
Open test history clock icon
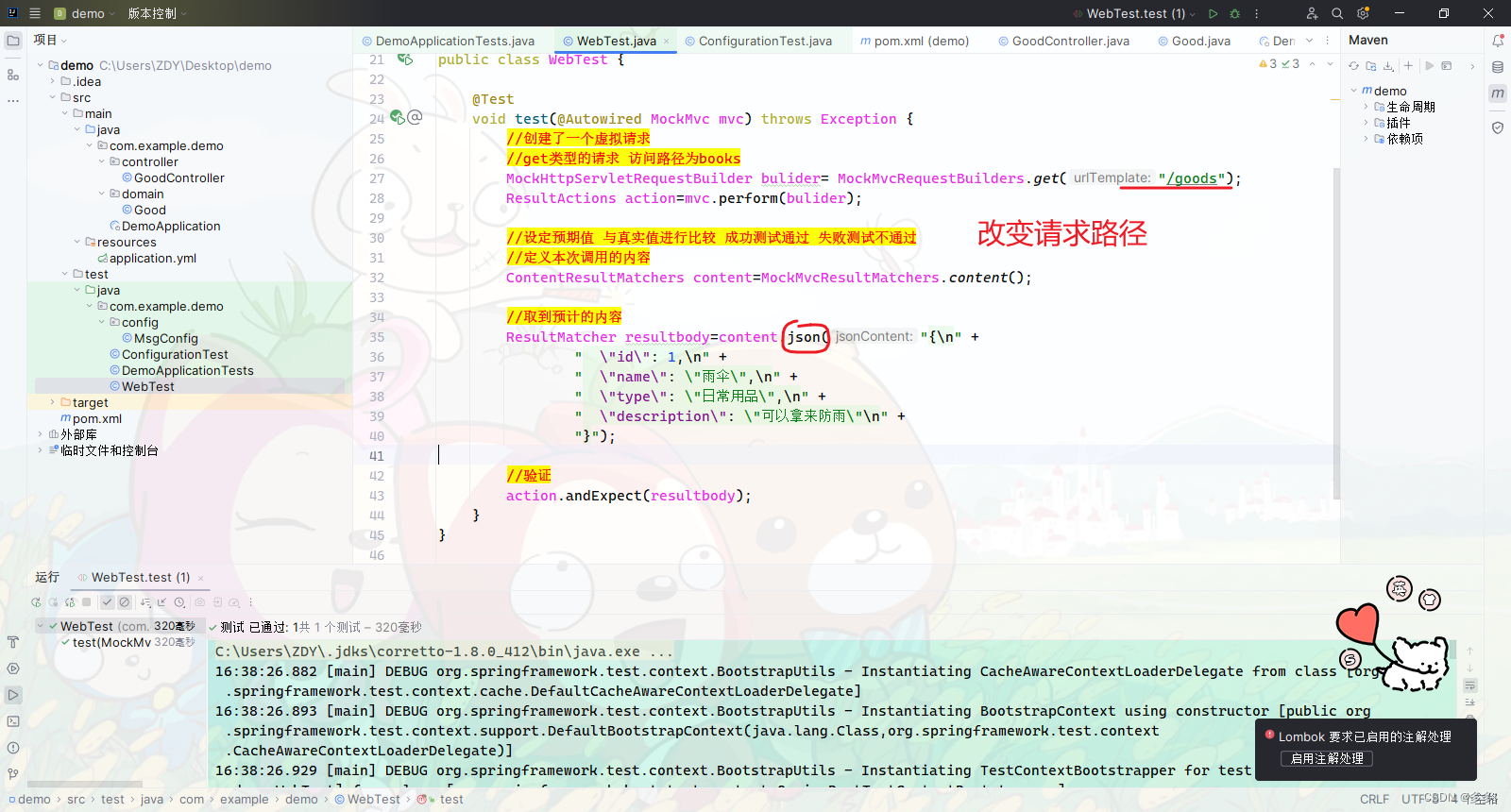click(x=179, y=602)
